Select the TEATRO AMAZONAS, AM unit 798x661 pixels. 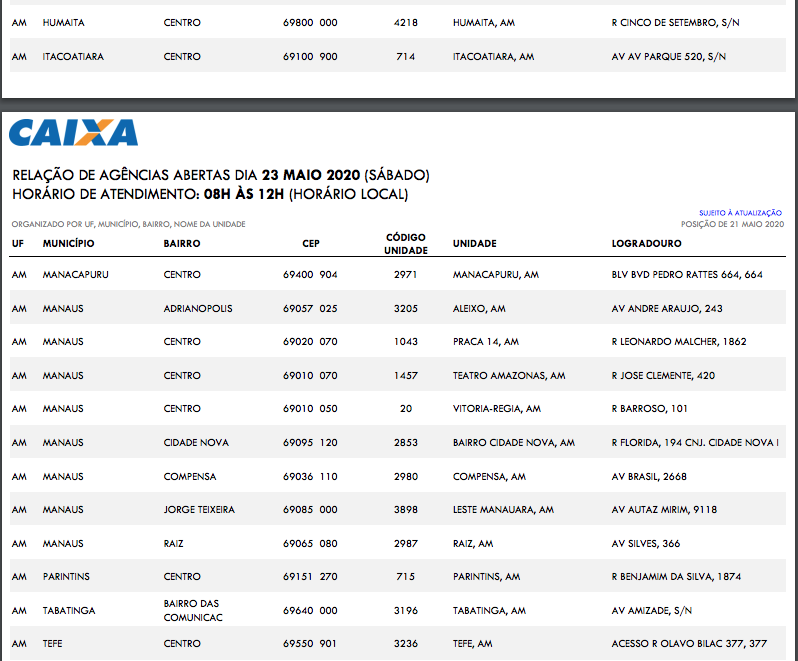[509, 376]
